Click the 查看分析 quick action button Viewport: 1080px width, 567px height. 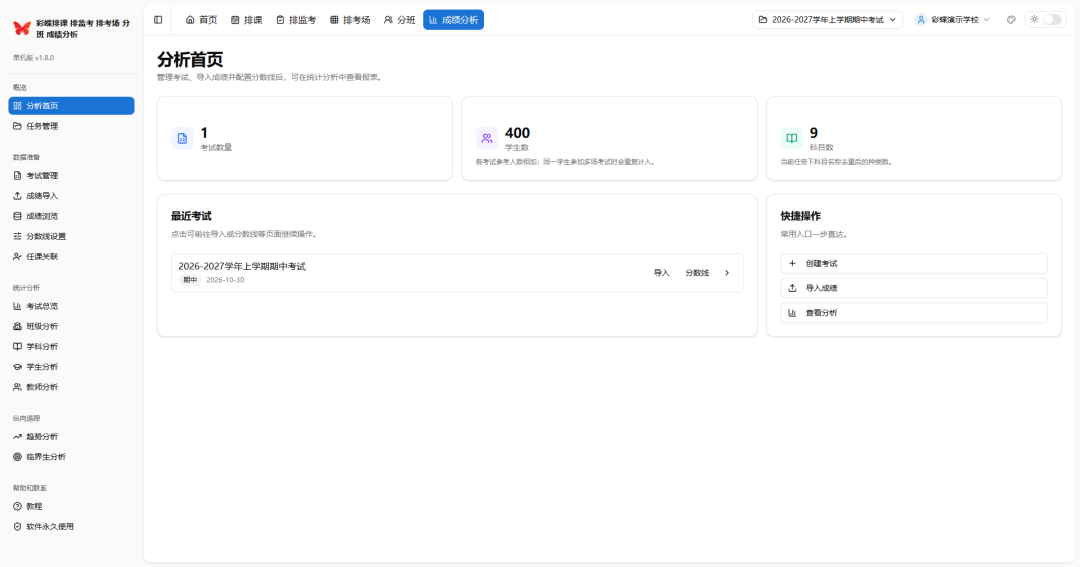click(x=913, y=313)
